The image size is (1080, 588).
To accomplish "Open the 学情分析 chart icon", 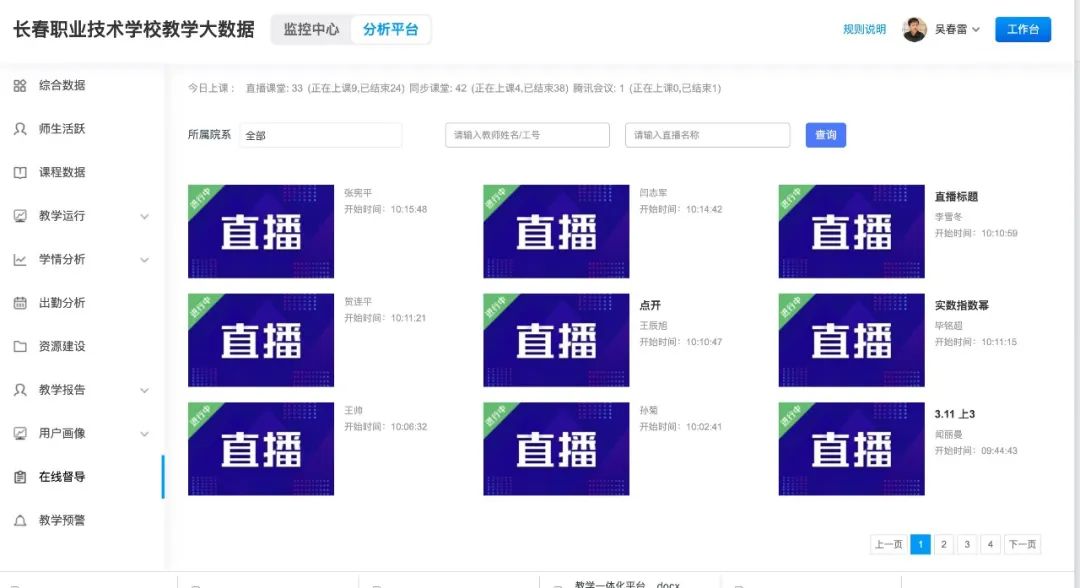I will (x=20, y=259).
